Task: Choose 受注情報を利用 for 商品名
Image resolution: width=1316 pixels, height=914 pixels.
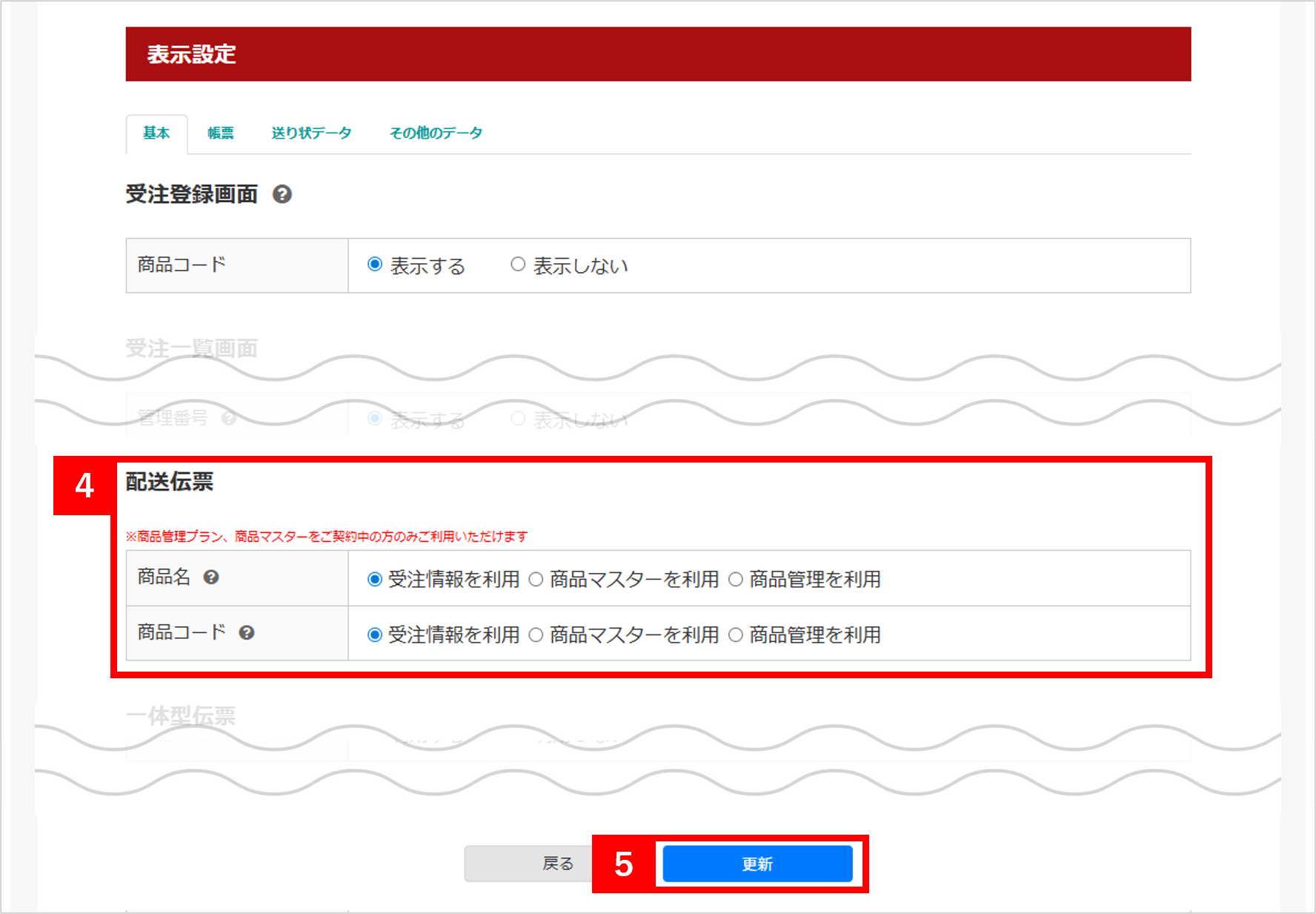Action: pyautogui.click(x=375, y=580)
